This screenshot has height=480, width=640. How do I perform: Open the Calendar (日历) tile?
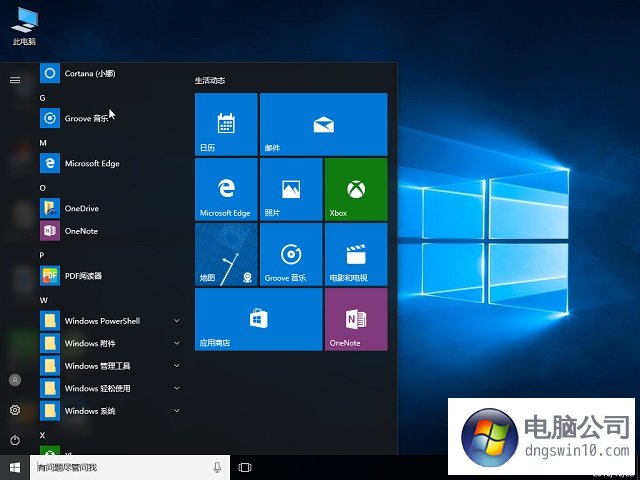(x=226, y=124)
